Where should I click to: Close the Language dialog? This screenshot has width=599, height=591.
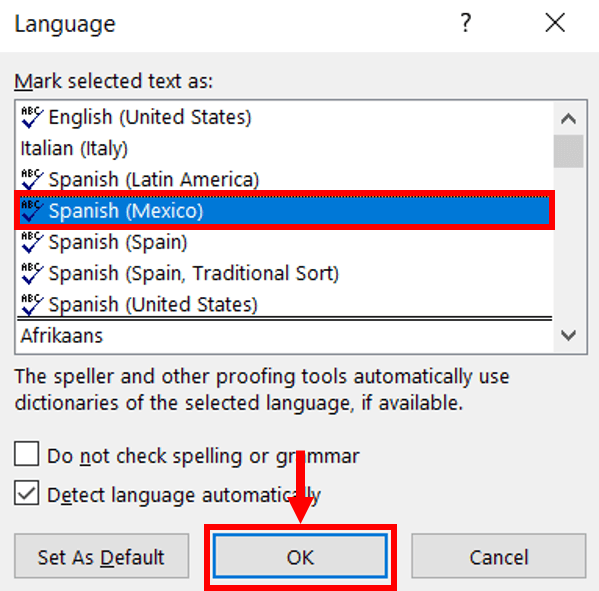pyautogui.click(x=555, y=23)
